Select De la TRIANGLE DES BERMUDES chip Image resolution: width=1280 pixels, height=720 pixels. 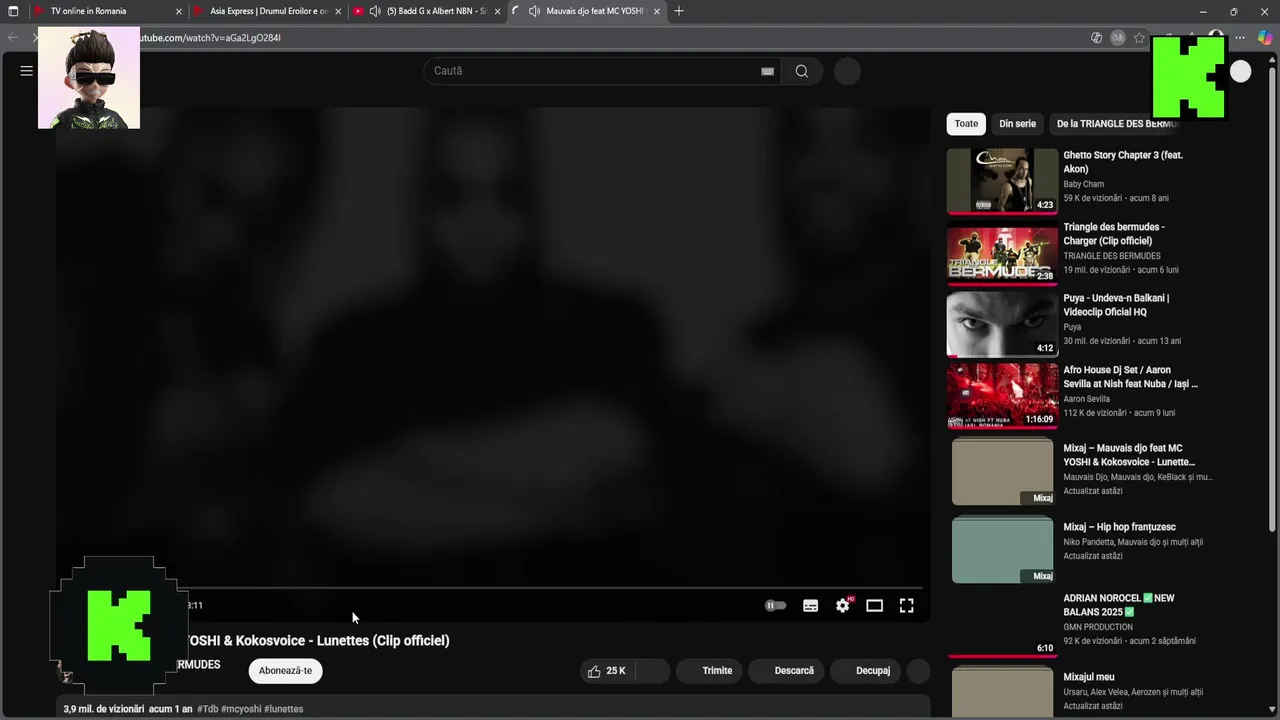[1117, 124]
